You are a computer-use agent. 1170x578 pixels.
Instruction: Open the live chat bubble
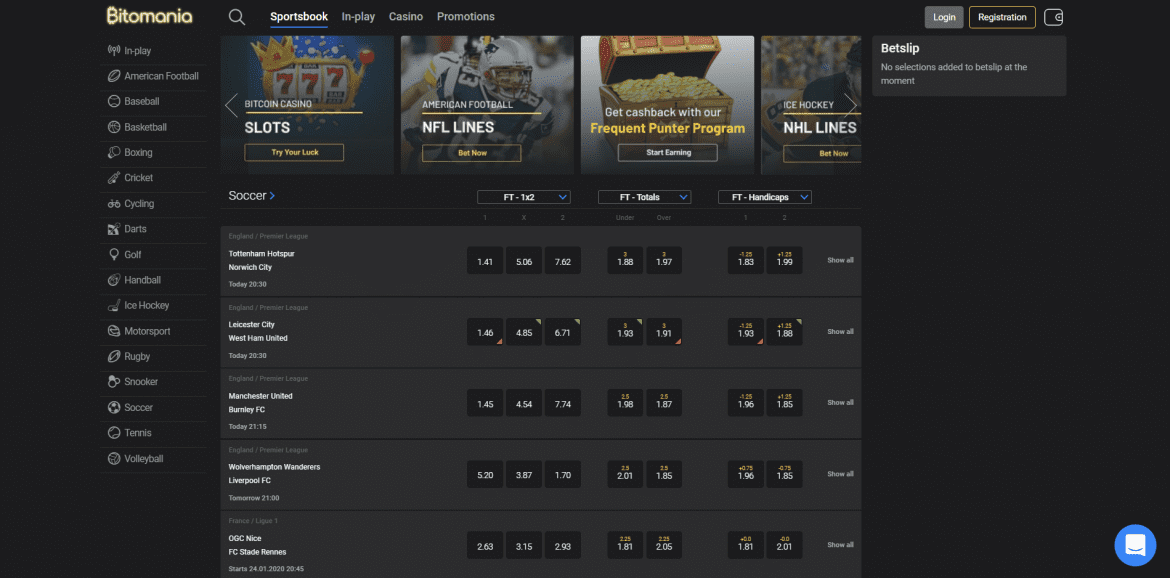tap(1134, 545)
